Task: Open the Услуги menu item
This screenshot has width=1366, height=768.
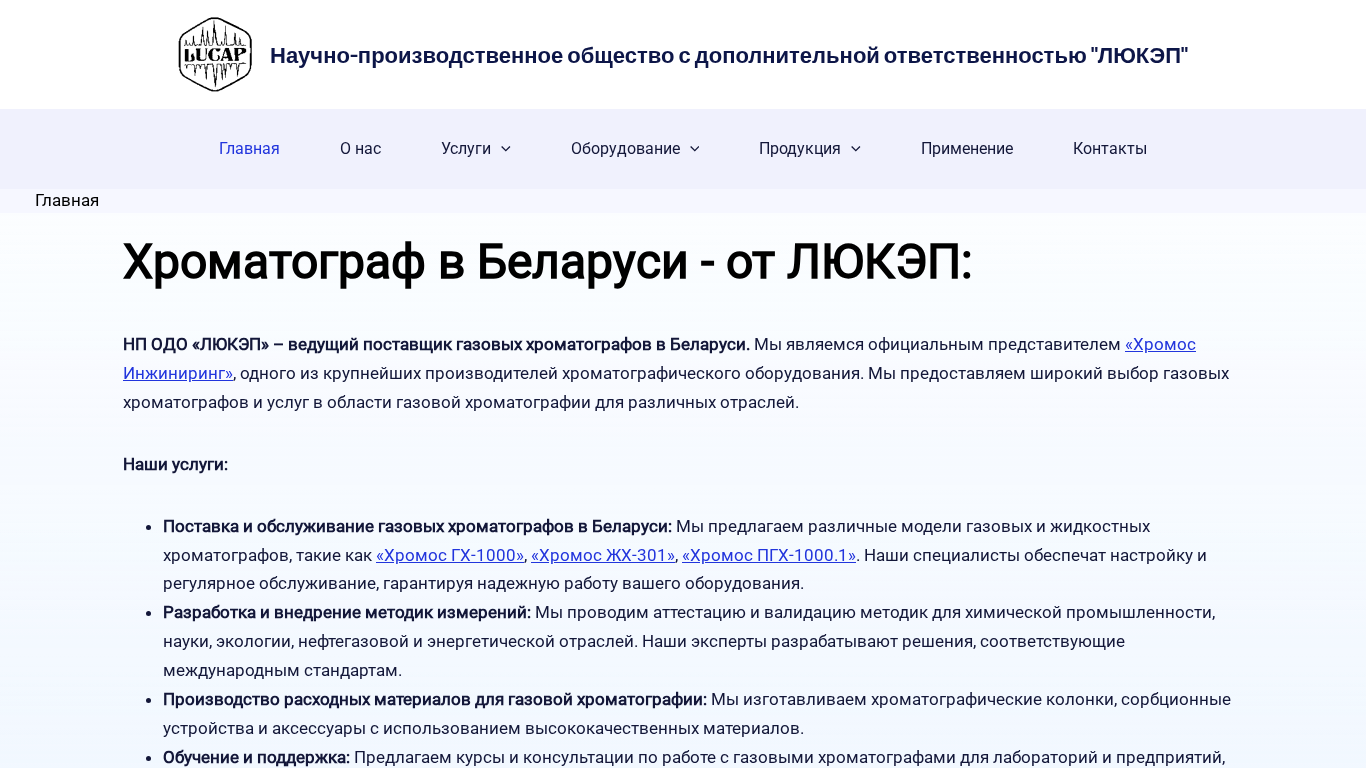Action: coord(466,148)
